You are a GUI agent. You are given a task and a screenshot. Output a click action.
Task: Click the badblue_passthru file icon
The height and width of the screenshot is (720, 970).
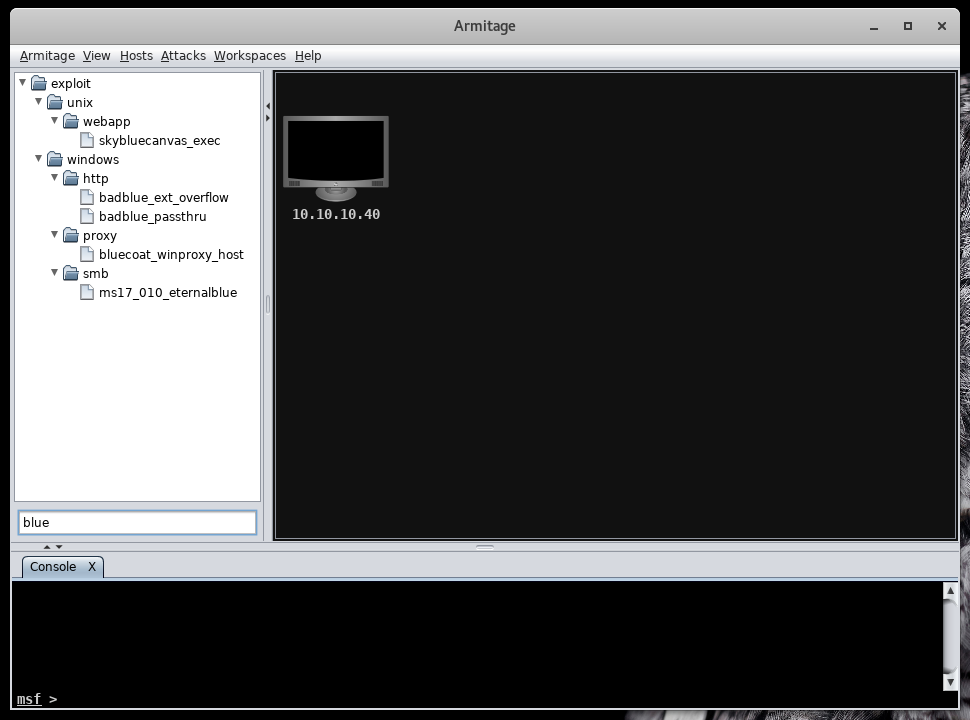87,216
